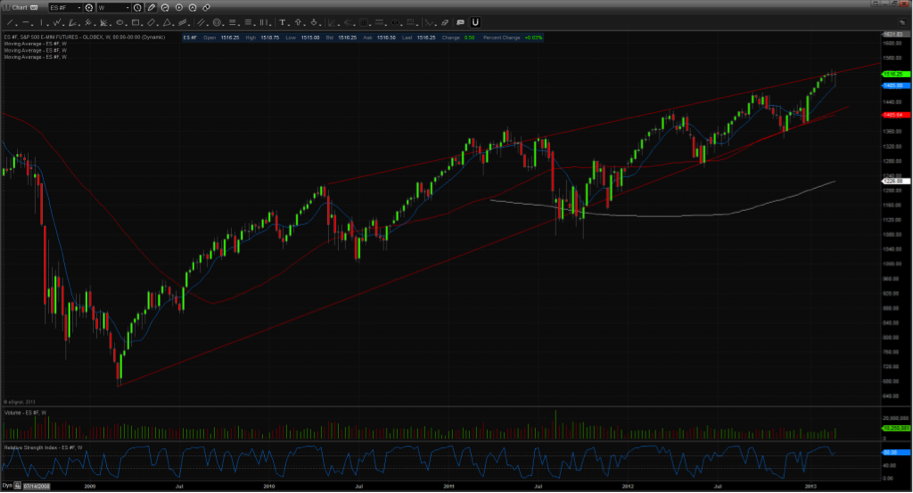Pick the ellipse drawing tool
The height and width of the screenshot is (493, 913).
pyautogui.click(x=120, y=23)
